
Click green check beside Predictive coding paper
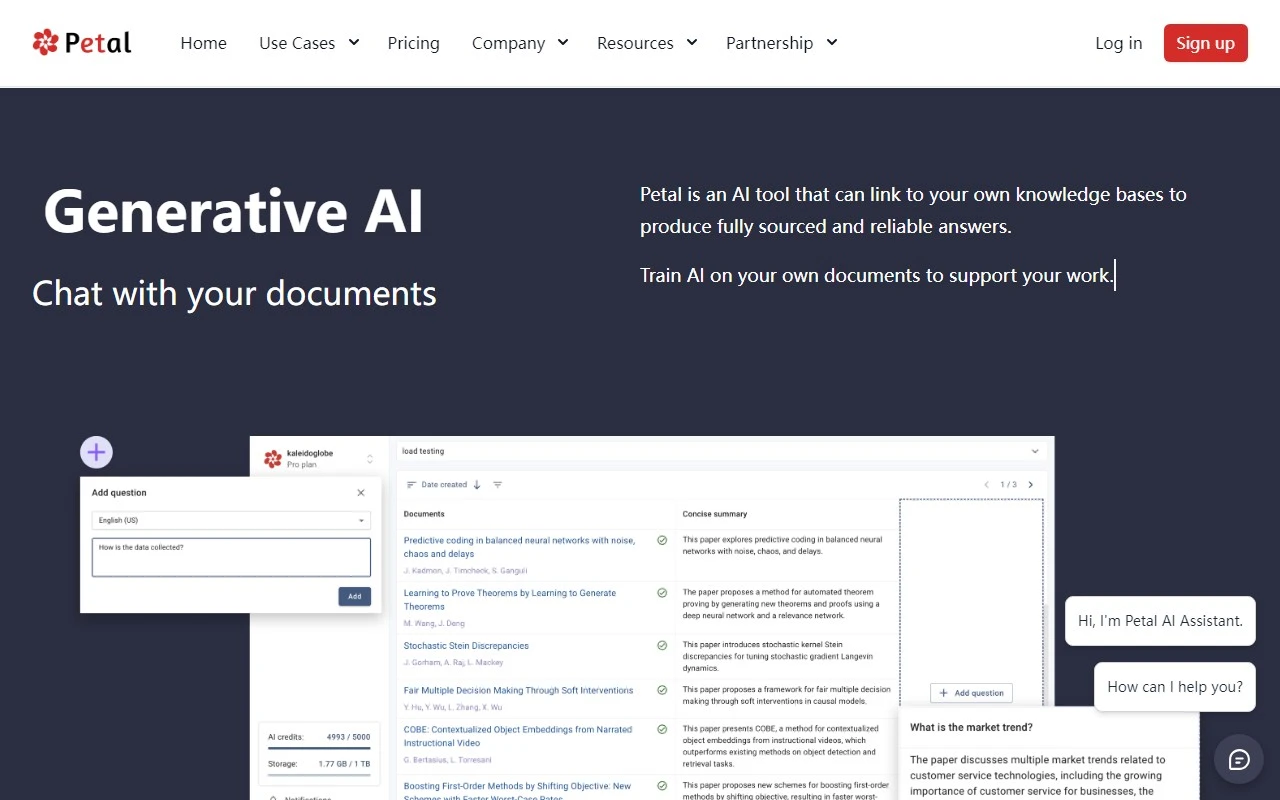pos(662,540)
